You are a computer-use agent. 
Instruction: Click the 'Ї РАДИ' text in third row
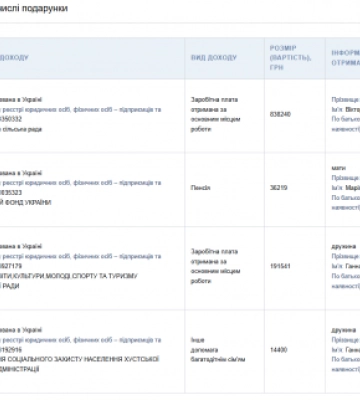tap(9, 286)
